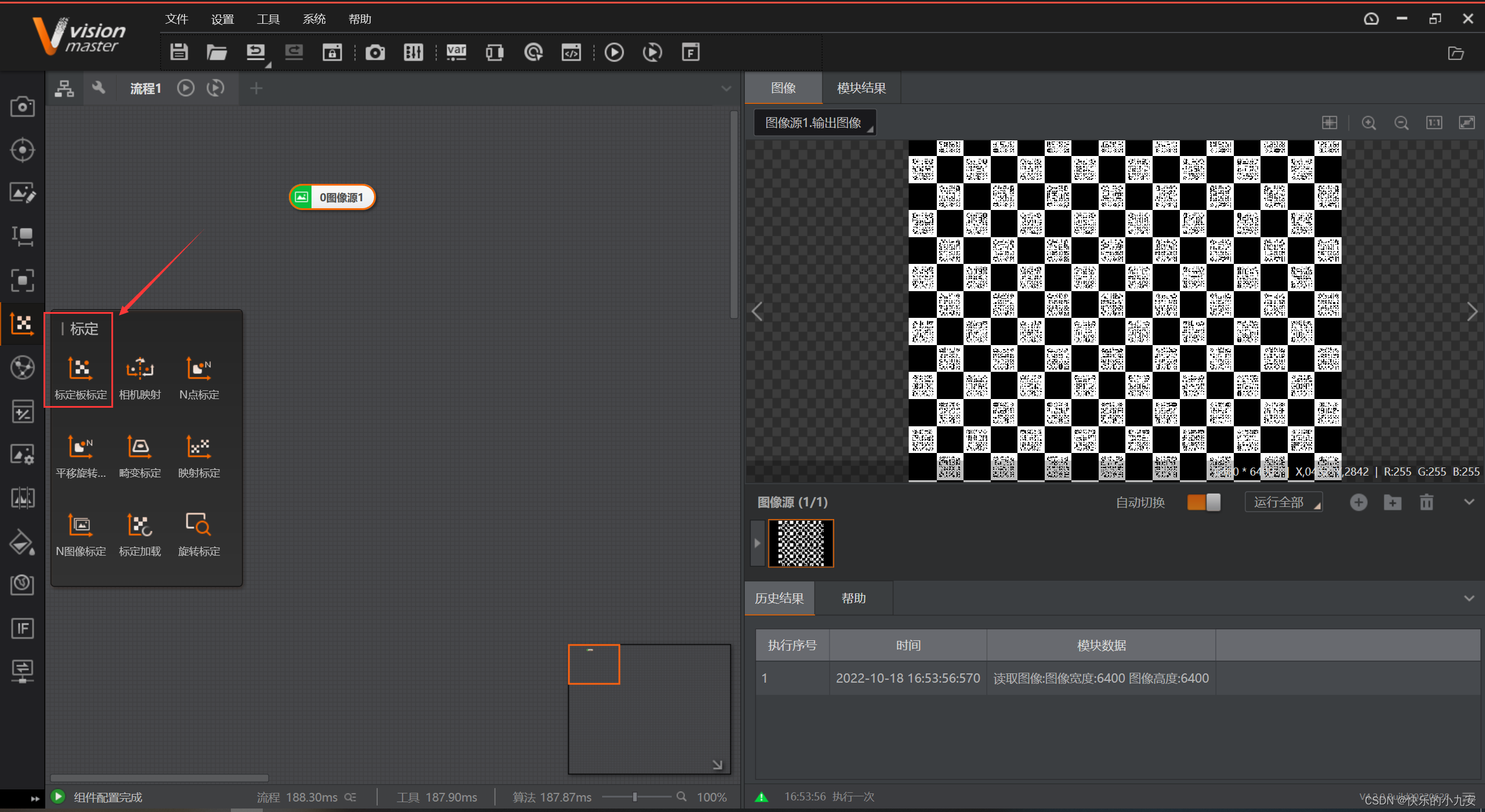
Task: Open measurement tools in left sidebar
Action: coord(23,237)
